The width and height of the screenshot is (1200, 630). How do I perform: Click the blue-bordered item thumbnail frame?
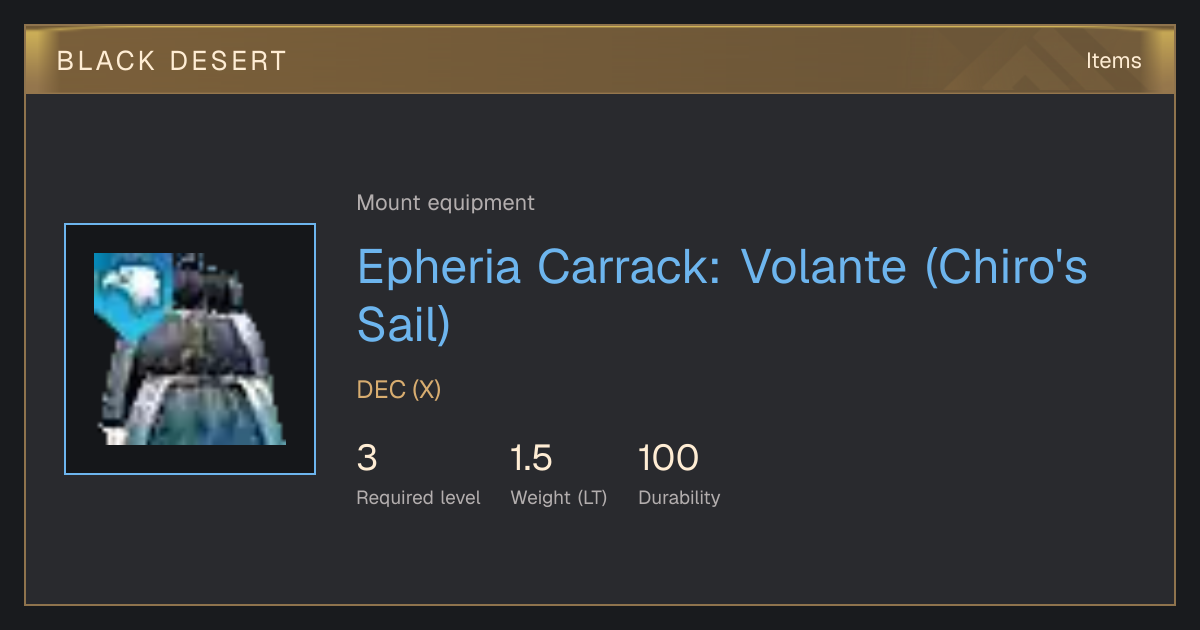tap(190, 349)
